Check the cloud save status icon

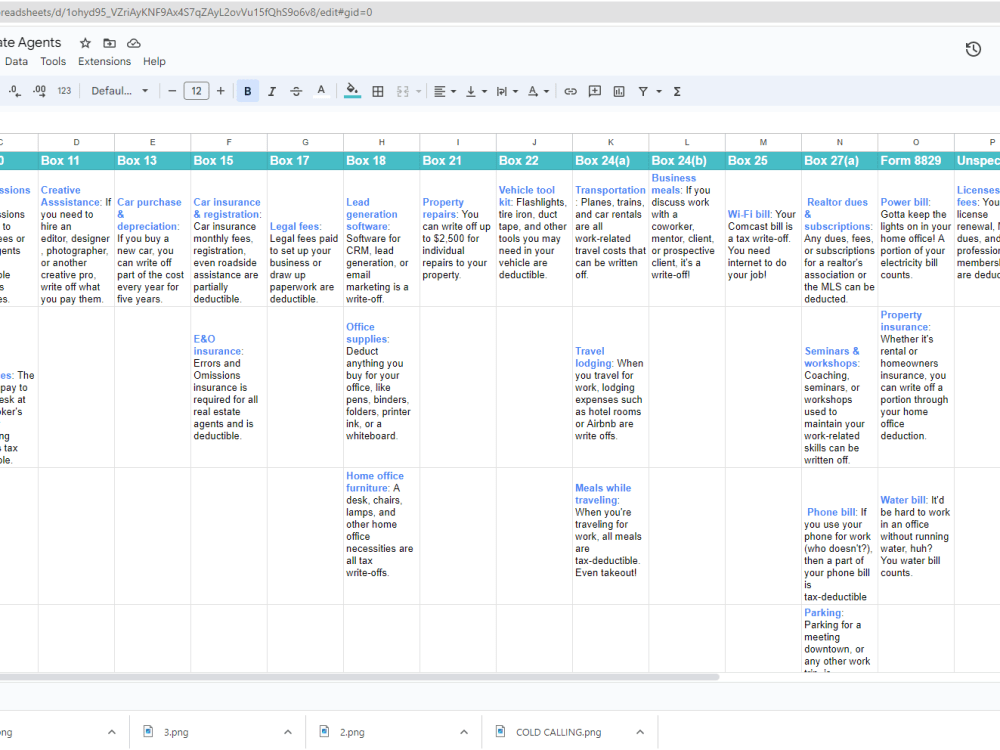[133, 43]
